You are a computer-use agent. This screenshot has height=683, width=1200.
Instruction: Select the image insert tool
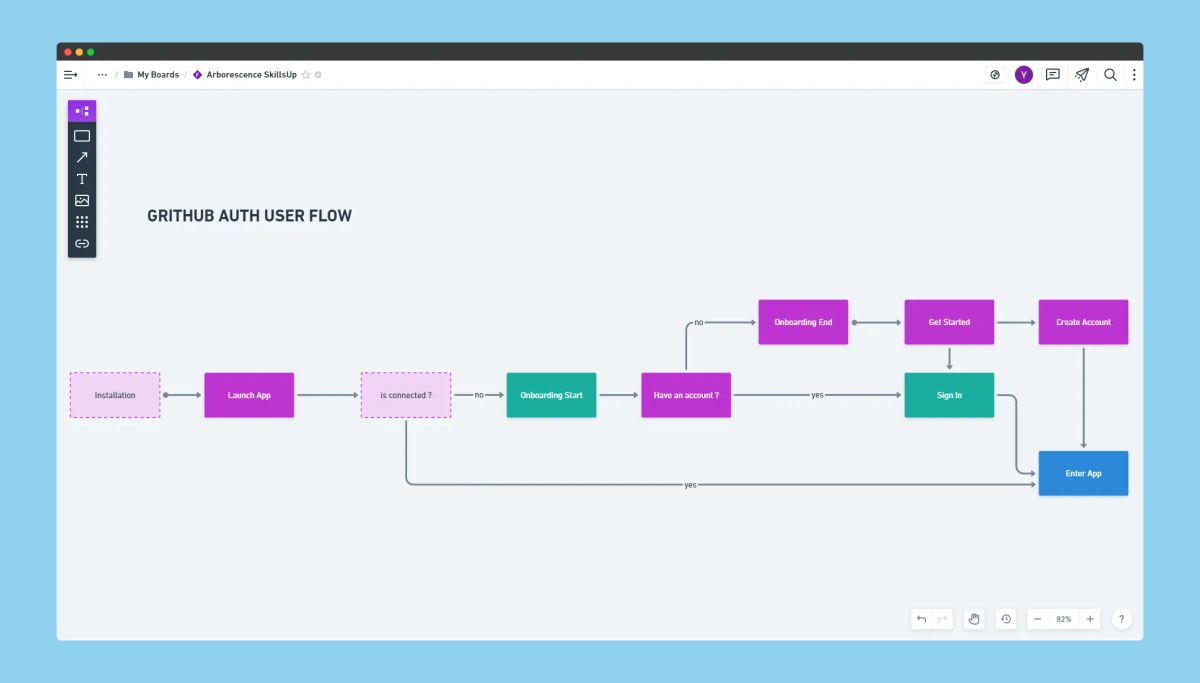click(82, 200)
